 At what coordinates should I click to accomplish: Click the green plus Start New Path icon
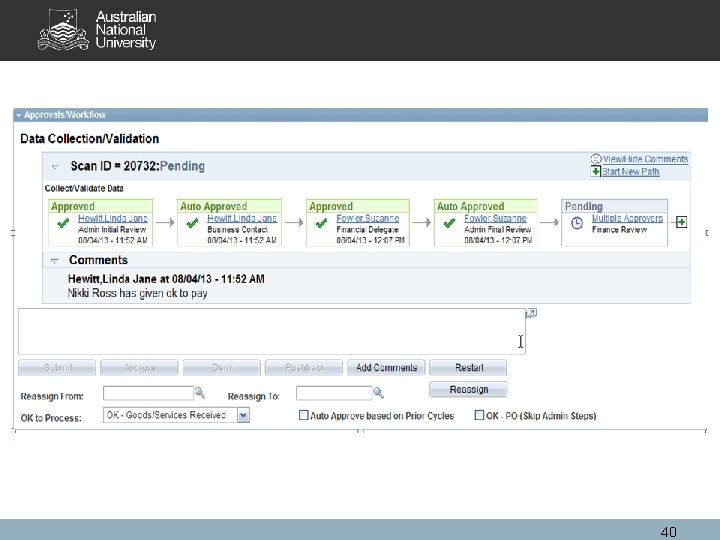point(596,171)
